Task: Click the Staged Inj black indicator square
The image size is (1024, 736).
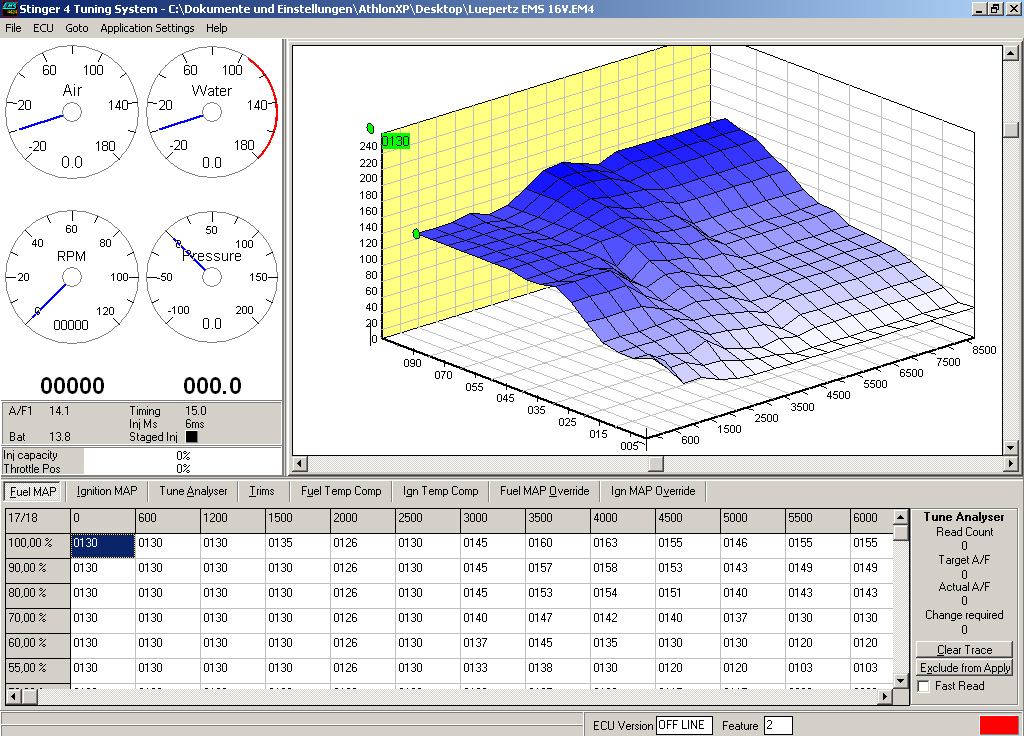Action: coord(192,437)
